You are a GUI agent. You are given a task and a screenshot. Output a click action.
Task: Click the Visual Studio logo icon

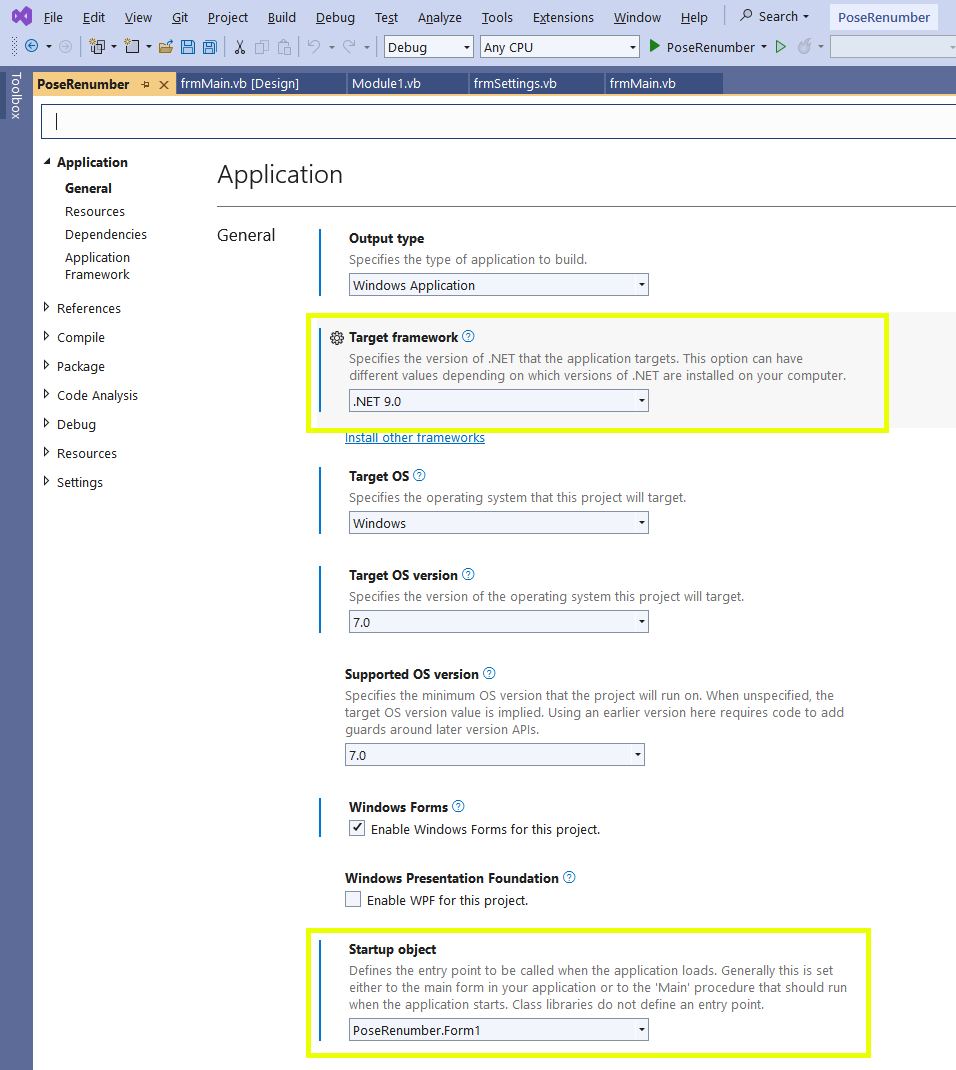click(22, 16)
